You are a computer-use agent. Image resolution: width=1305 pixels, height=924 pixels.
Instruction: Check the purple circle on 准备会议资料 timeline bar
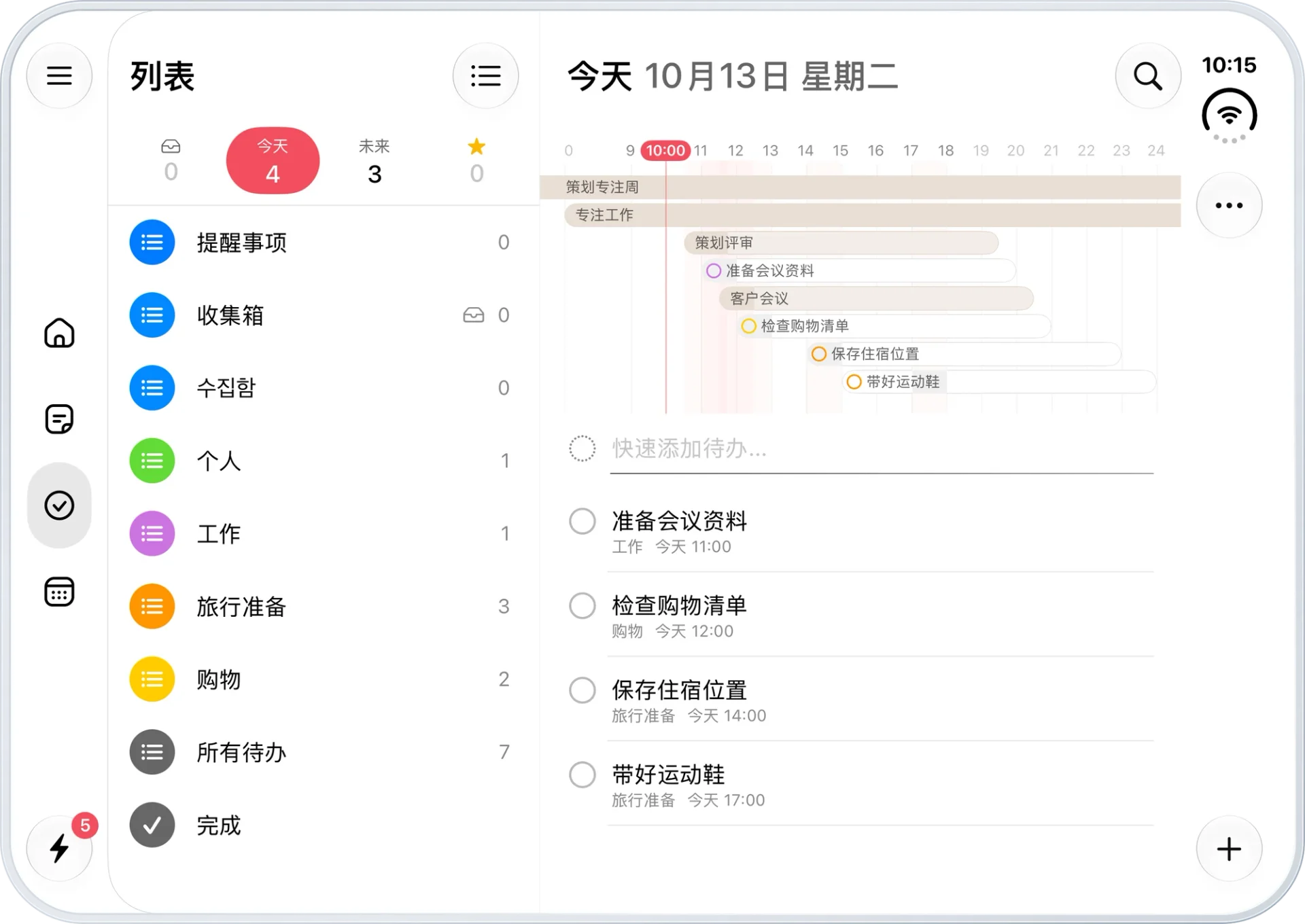point(714,271)
